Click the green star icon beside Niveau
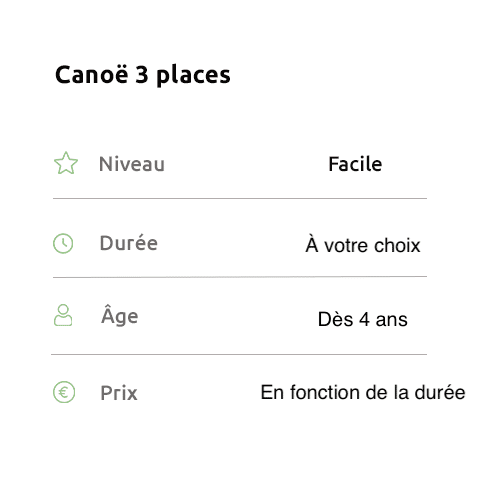Viewport: 500px width, 500px height. 66,163
